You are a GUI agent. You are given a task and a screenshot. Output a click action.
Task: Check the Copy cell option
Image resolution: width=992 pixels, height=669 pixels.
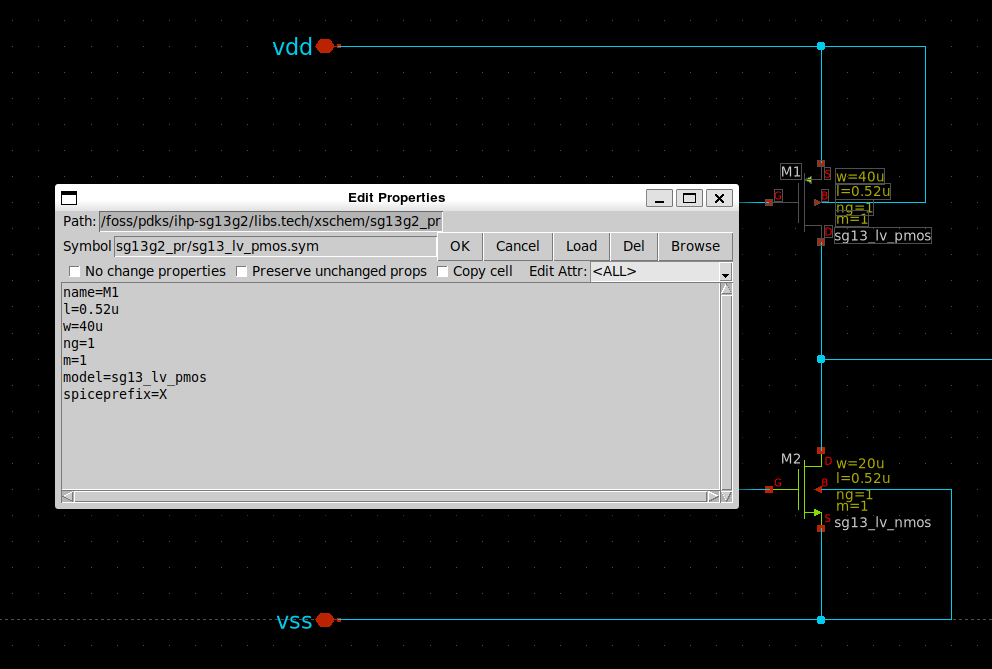tap(443, 272)
